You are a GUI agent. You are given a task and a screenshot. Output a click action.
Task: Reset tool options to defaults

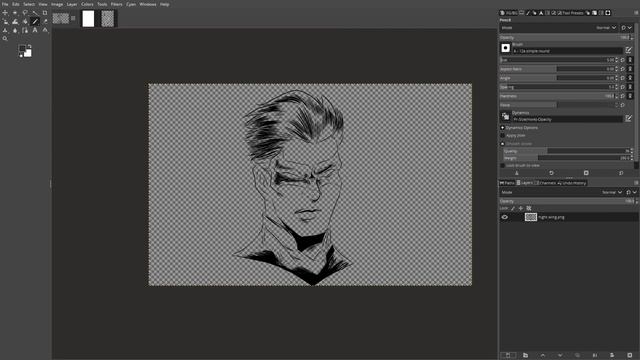621,173
